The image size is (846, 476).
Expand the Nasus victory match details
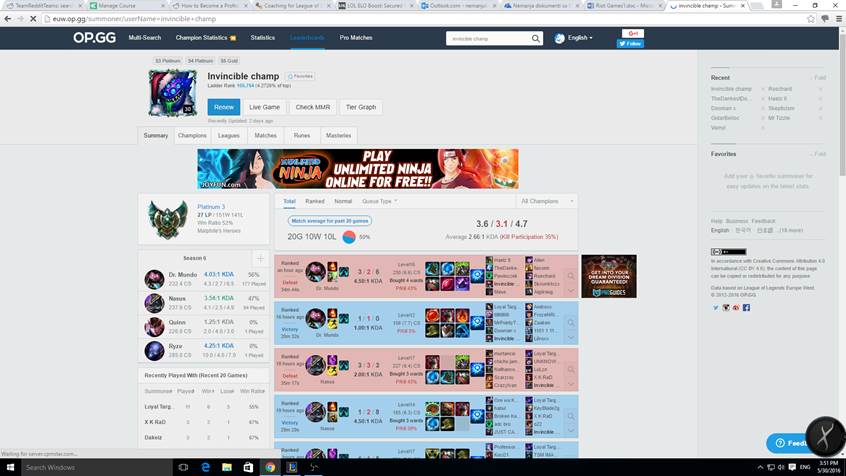tap(571, 431)
